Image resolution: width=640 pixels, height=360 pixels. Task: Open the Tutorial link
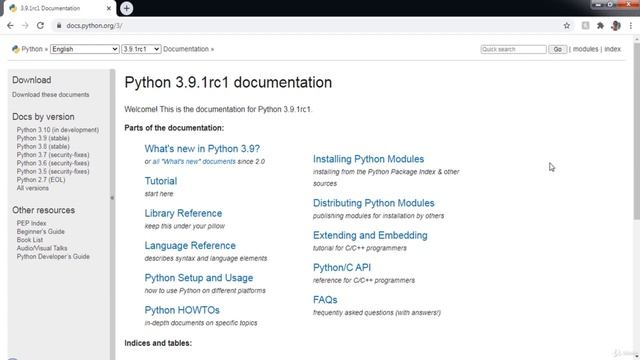161,181
